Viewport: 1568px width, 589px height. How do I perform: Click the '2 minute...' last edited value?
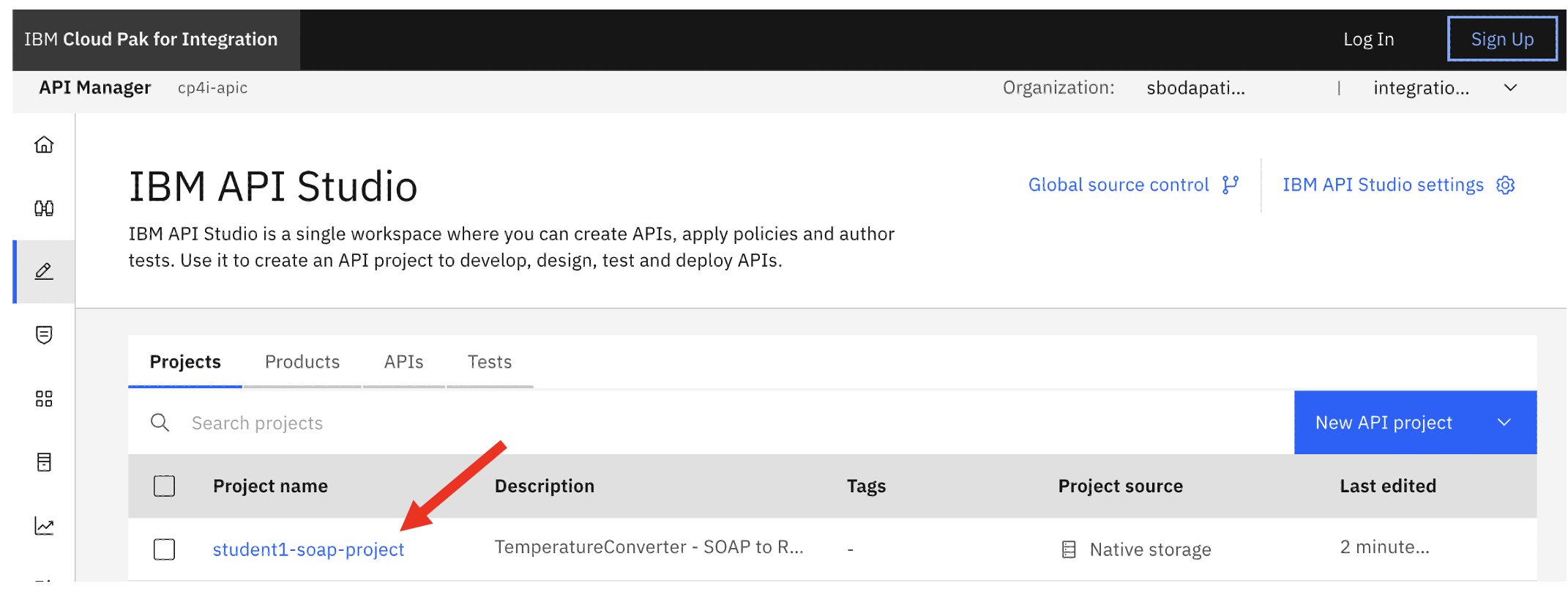[x=1384, y=547]
